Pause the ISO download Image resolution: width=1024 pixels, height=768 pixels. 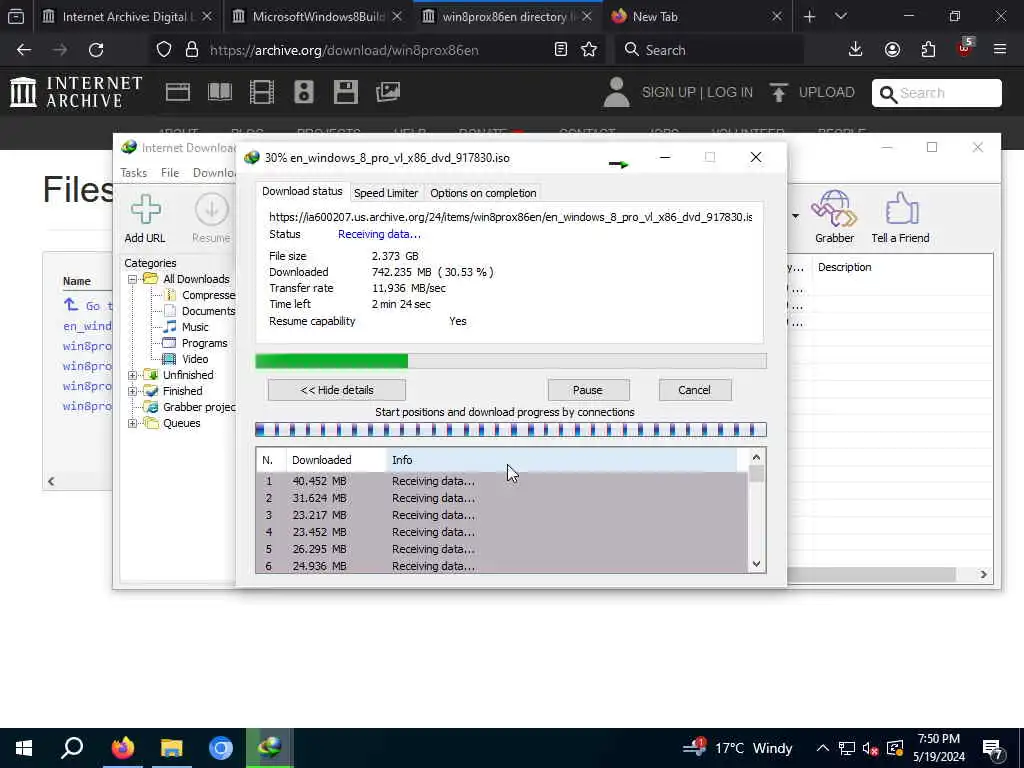click(588, 391)
